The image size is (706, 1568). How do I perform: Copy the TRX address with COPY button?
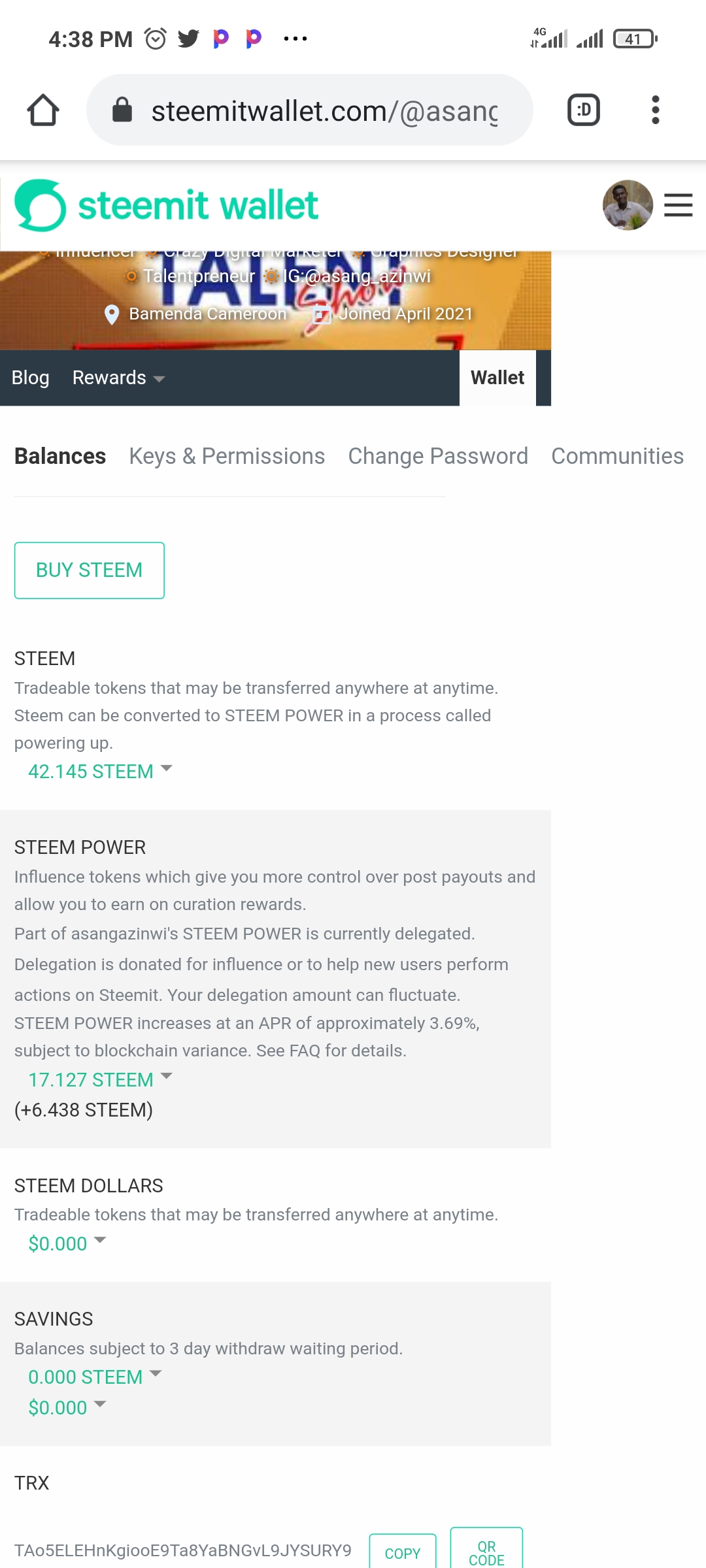[x=402, y=1552]
